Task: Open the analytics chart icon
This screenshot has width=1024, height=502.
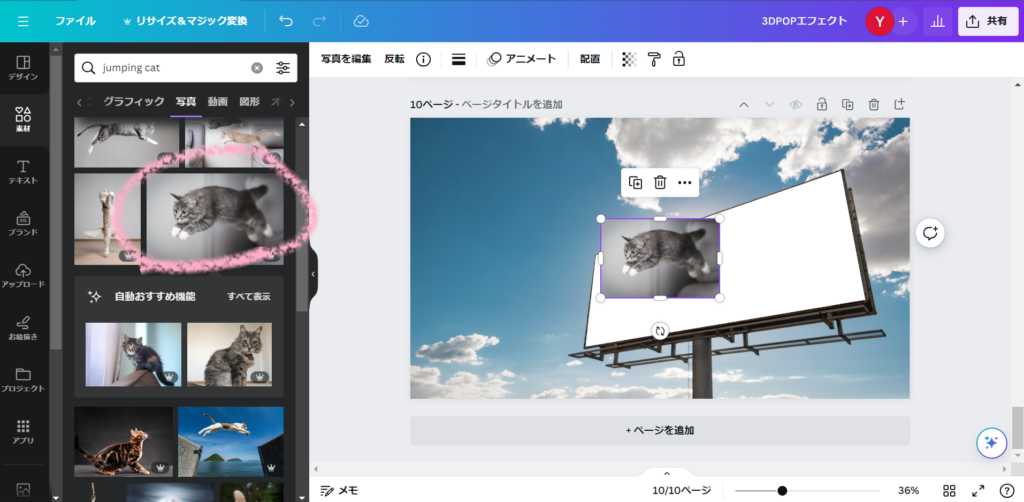Action: click(x=938, y=22)
